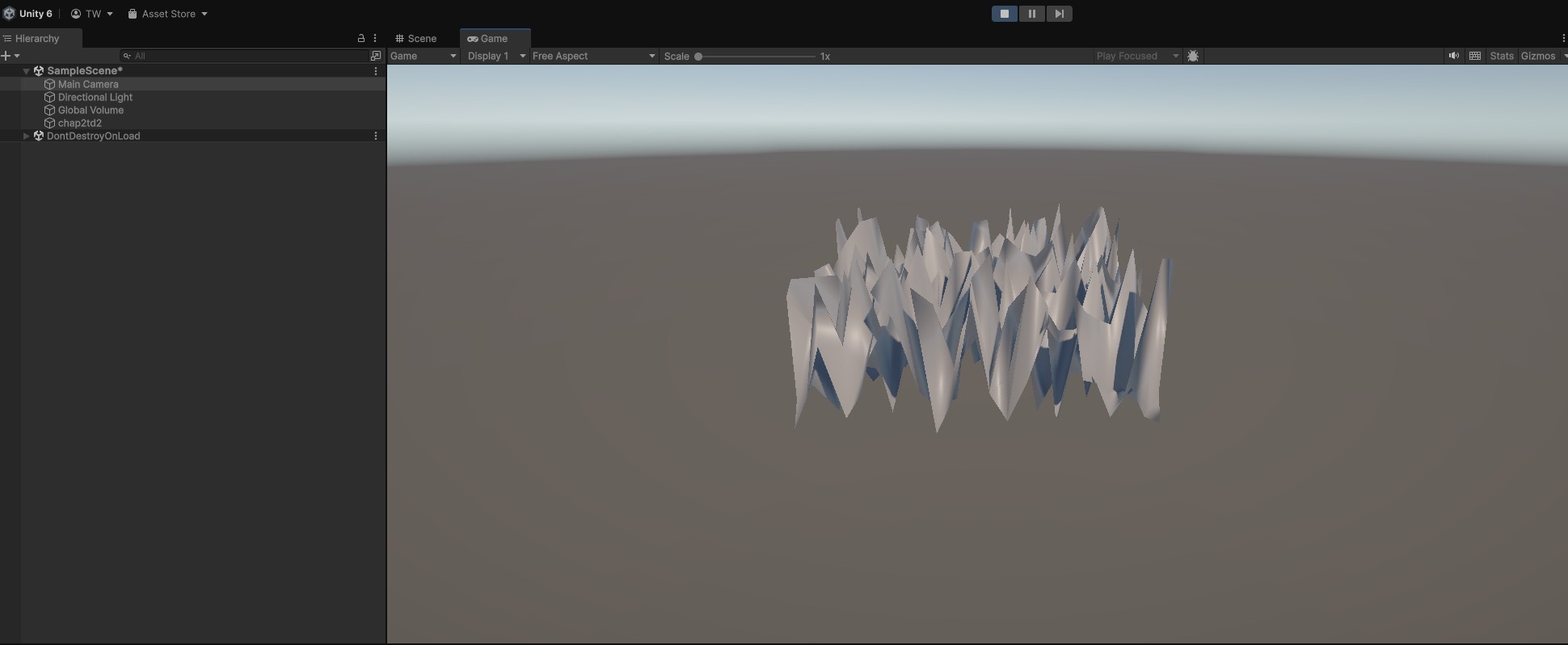Toggle the Hierarchy panel lock icon
Viewport: 1568px width, 645px height.
click(361, 38)
